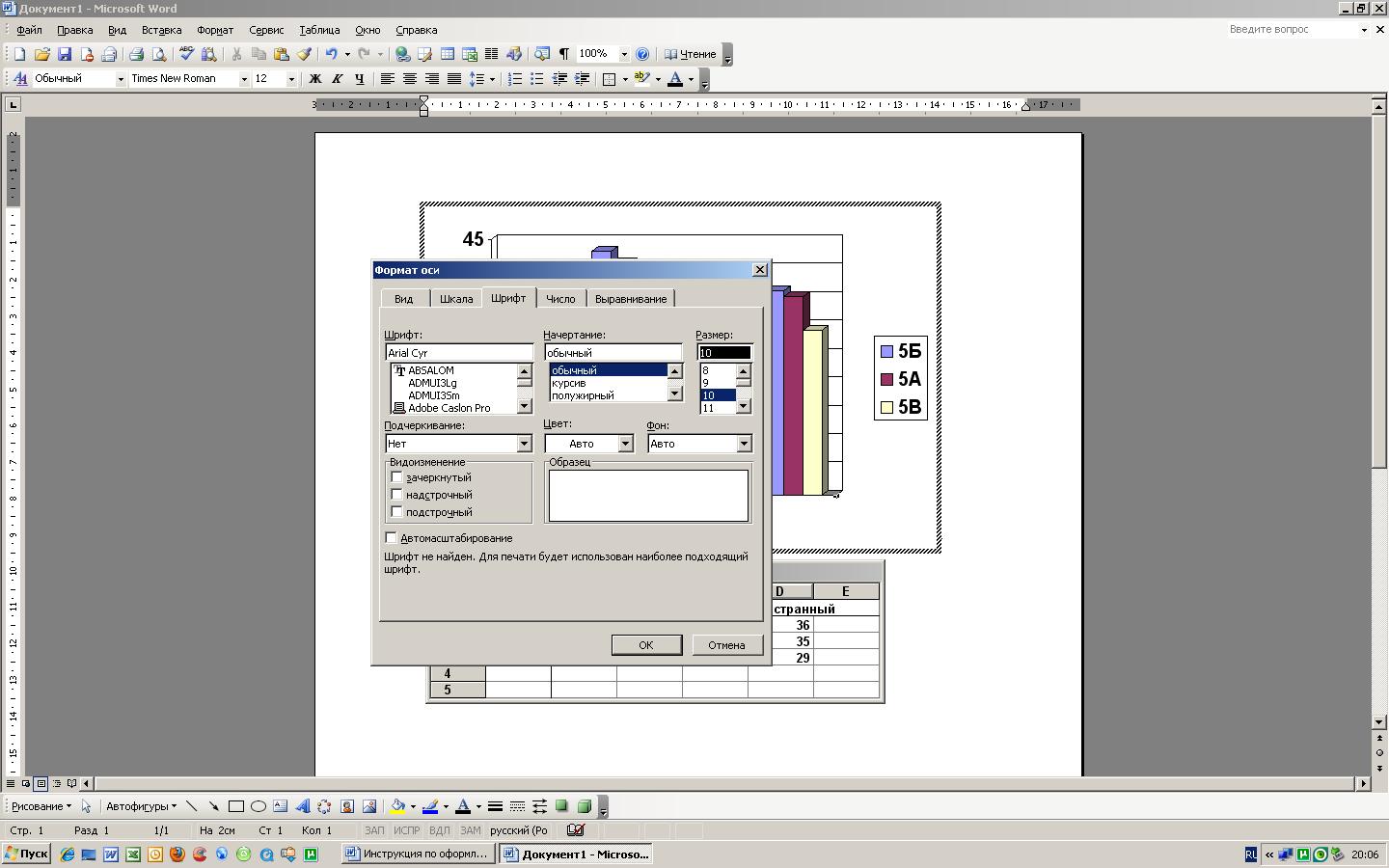Open the font size 12 dropdown
This screenshot has height=868, width=1389.
coord(291,79)
